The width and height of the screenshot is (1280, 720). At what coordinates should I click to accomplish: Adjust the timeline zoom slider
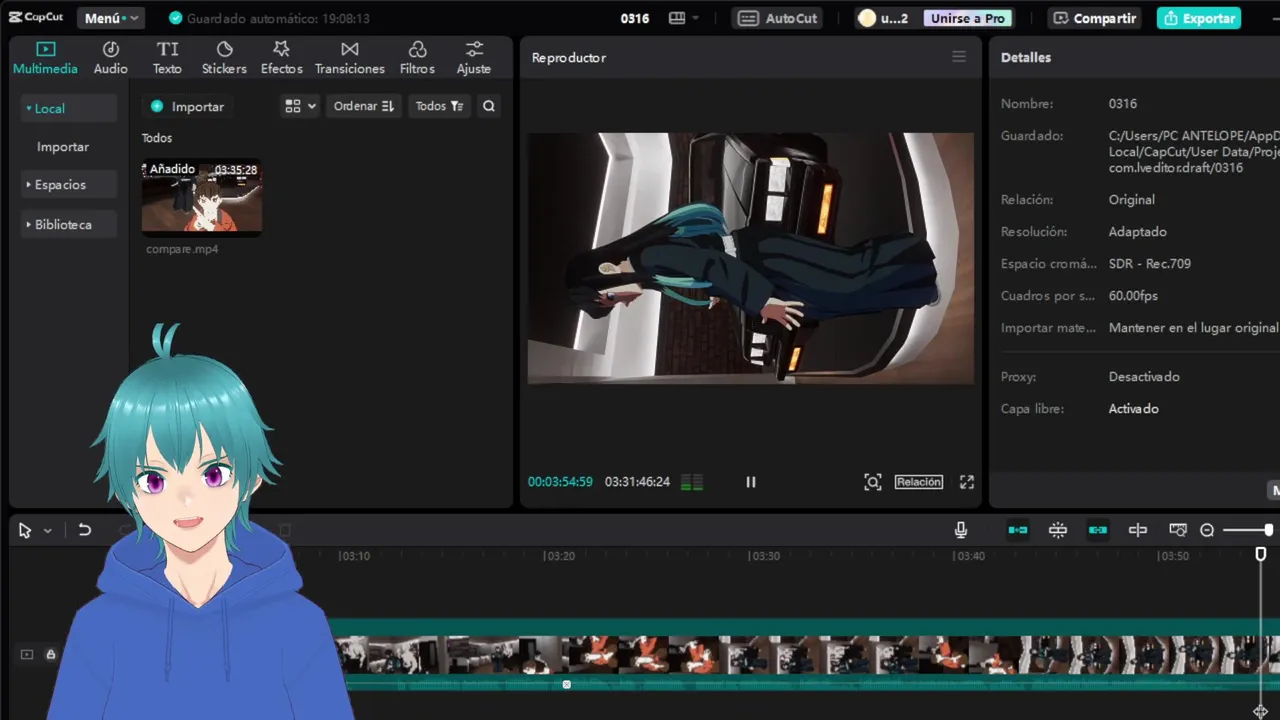click(x=1248, y=530)
